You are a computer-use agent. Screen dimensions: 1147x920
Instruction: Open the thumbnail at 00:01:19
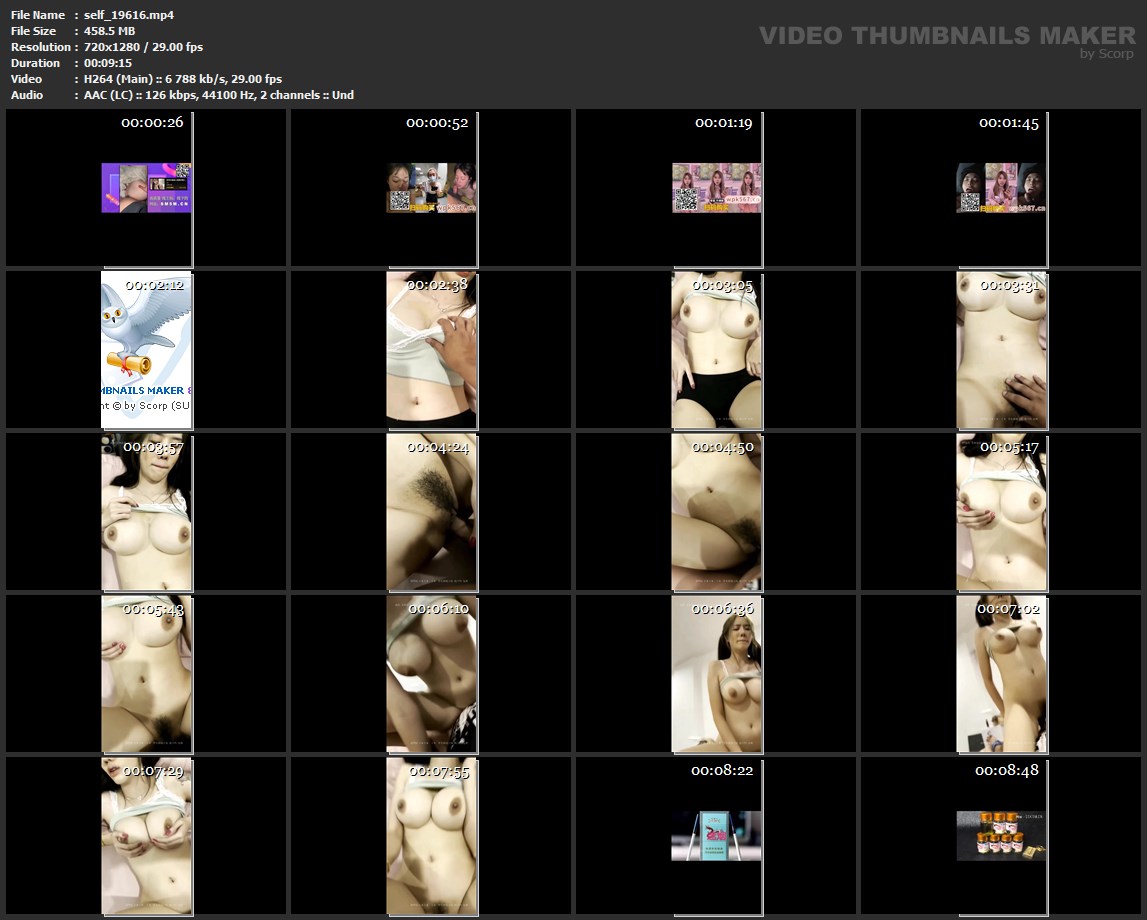[716, 188]
